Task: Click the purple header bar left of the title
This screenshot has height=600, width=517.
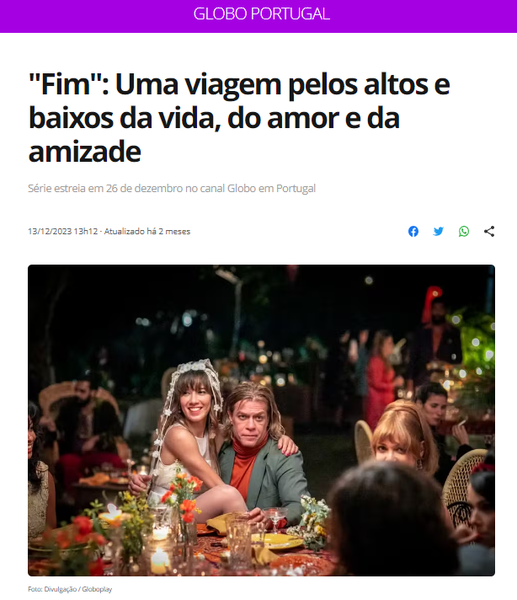Action: click(96, 16)
